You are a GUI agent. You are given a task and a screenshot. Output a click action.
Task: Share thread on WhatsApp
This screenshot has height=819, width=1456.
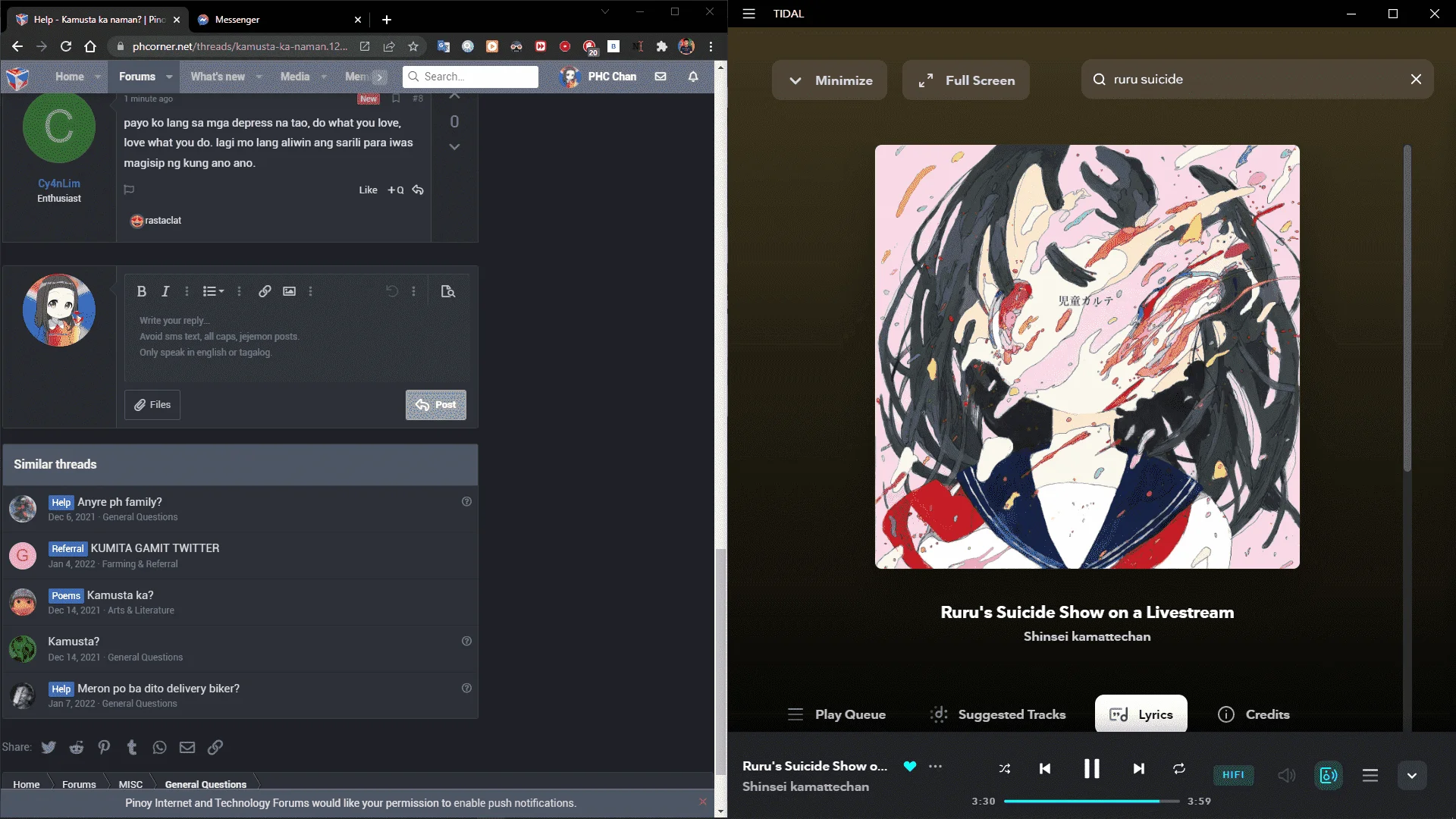[x=159, y=748]
